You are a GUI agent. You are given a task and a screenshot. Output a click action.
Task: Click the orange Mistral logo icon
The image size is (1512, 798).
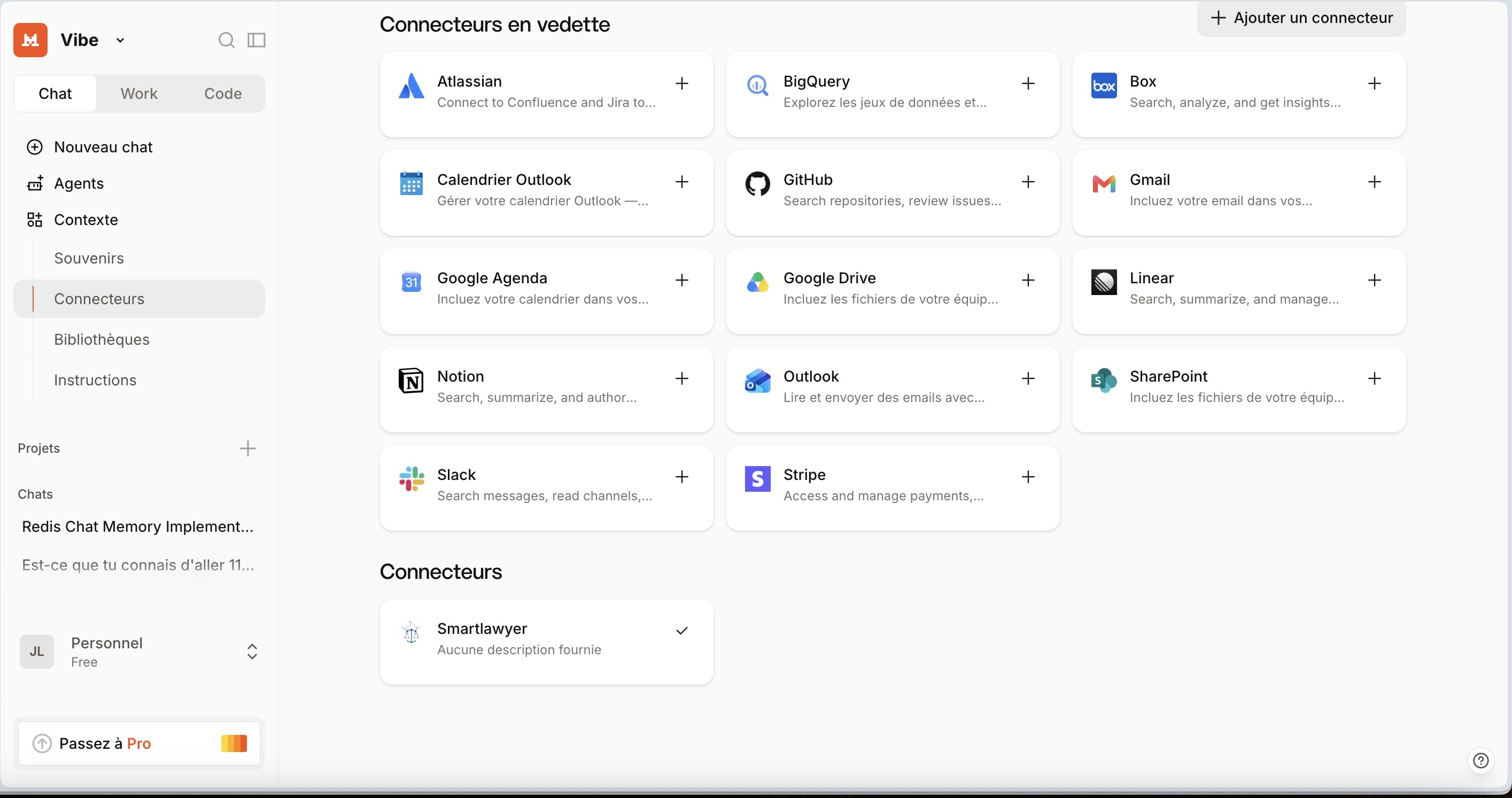pos(30,40)
